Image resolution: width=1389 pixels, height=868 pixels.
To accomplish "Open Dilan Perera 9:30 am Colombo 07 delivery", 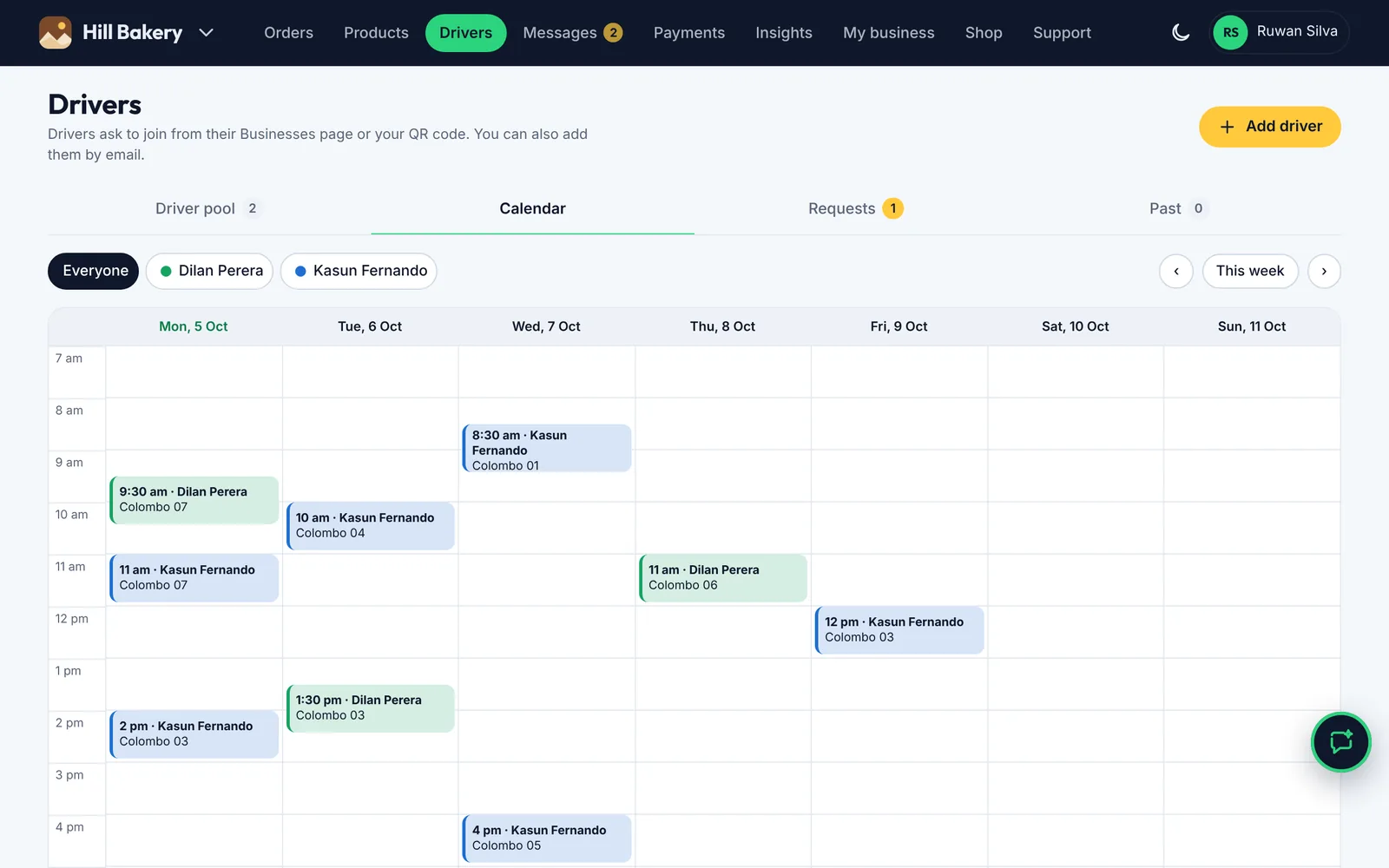I will [194, 500].
